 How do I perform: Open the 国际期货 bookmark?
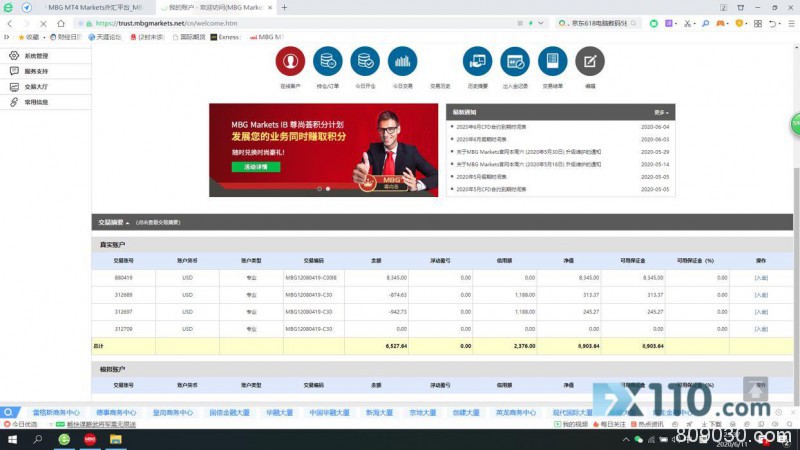[189, 37]
